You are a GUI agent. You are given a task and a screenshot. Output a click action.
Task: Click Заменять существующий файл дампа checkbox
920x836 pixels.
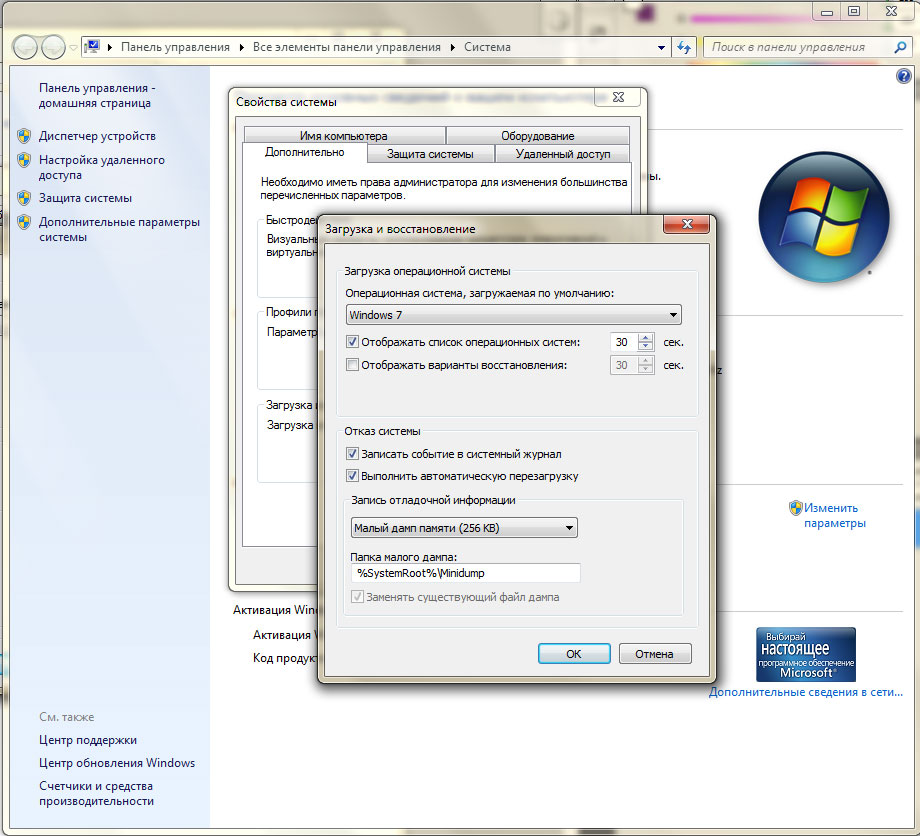click(357, 597)
